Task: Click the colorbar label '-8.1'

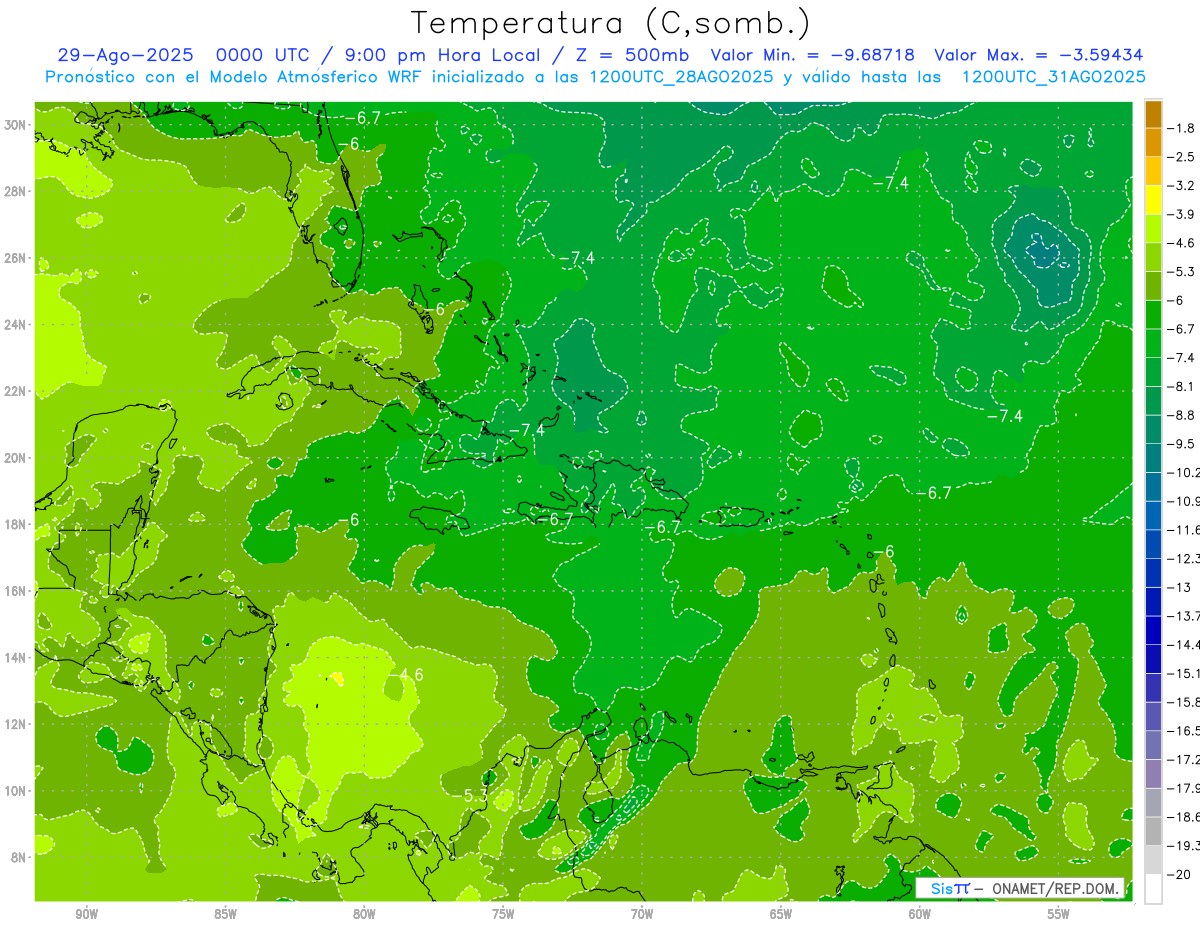Action: pos(1182,386)
